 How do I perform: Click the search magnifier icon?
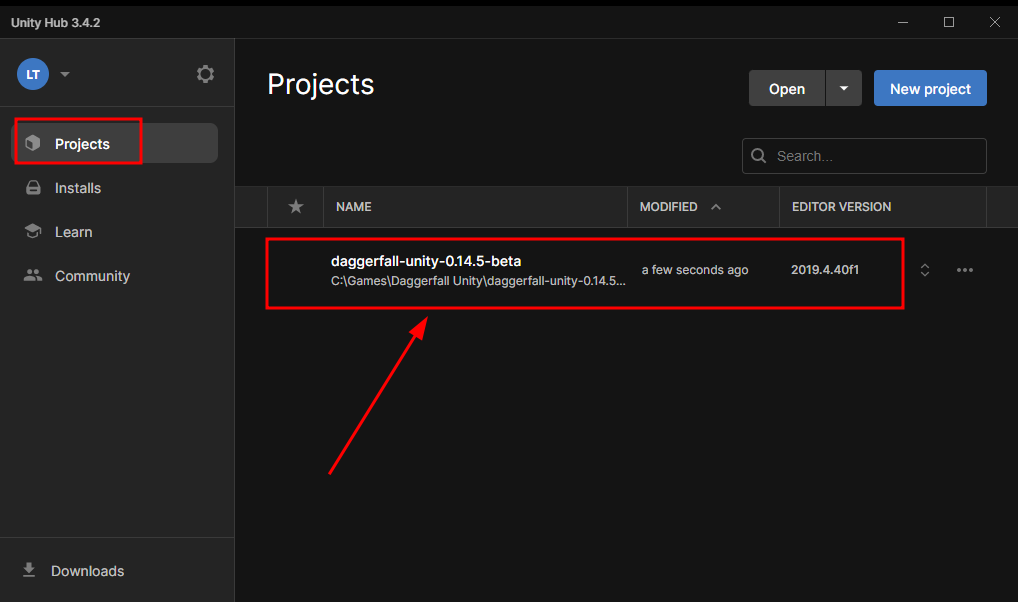click(x=758, y=156)
